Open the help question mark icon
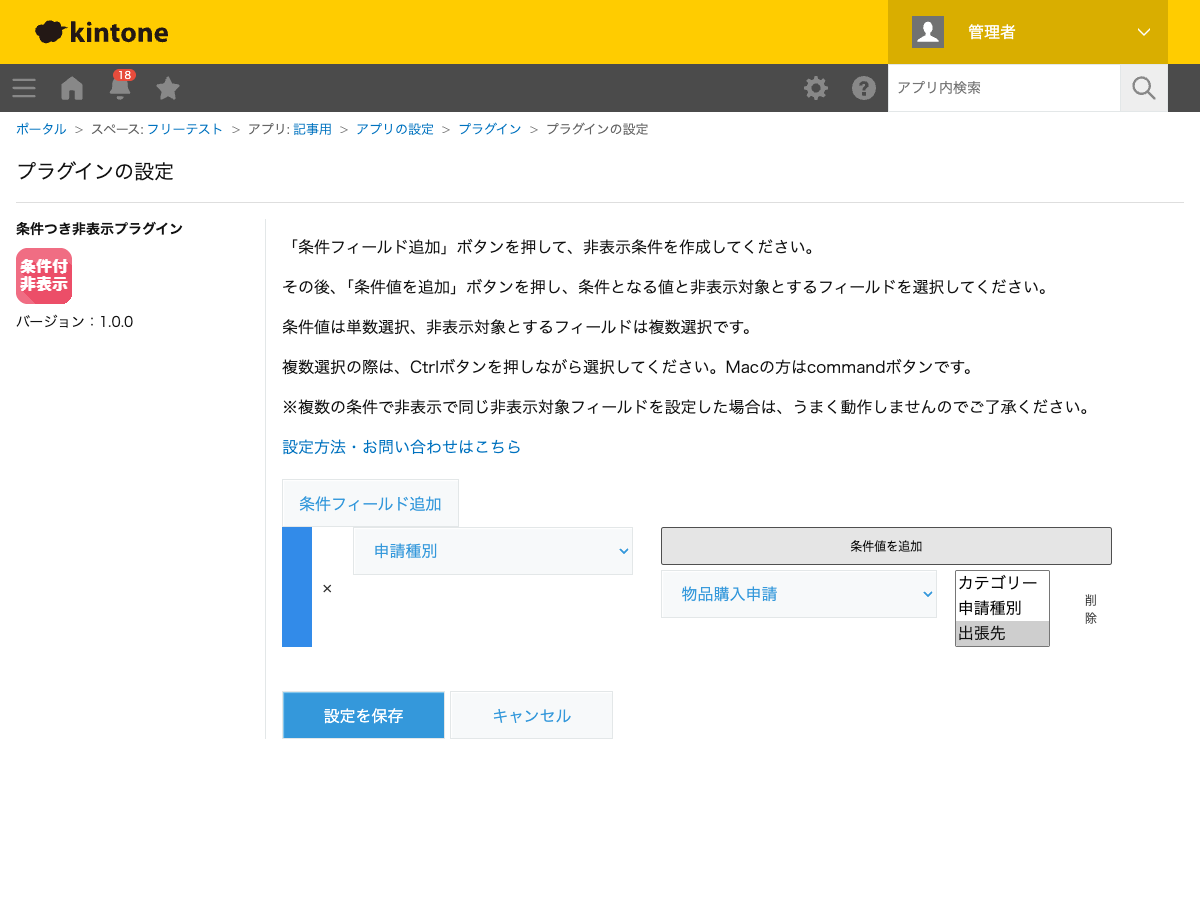 tap(864, 88)
